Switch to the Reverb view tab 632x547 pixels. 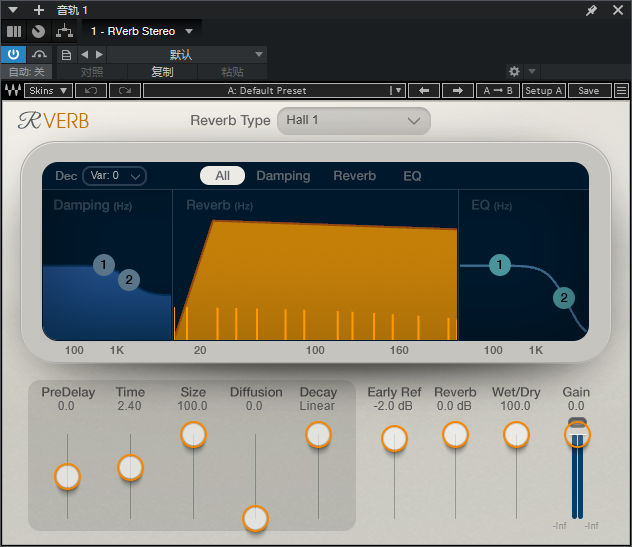tap(355, 176)
